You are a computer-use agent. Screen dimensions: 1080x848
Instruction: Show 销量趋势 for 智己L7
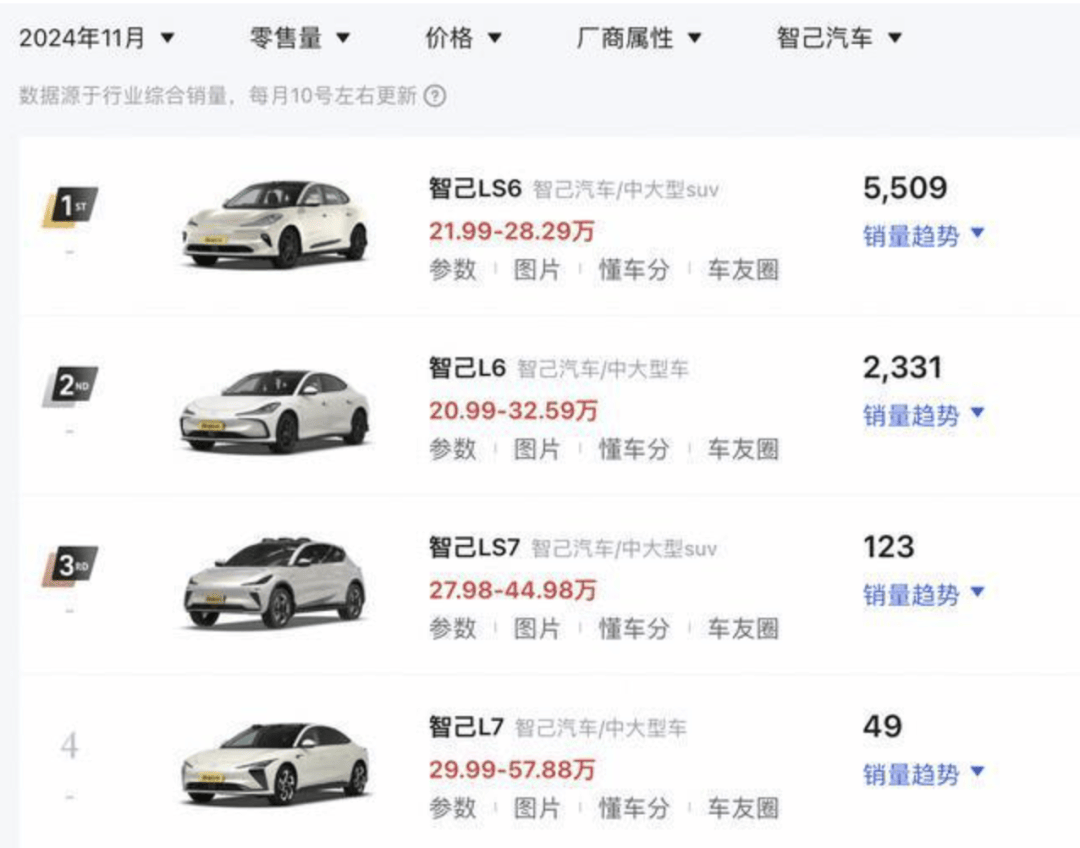[x=924, y=774]
